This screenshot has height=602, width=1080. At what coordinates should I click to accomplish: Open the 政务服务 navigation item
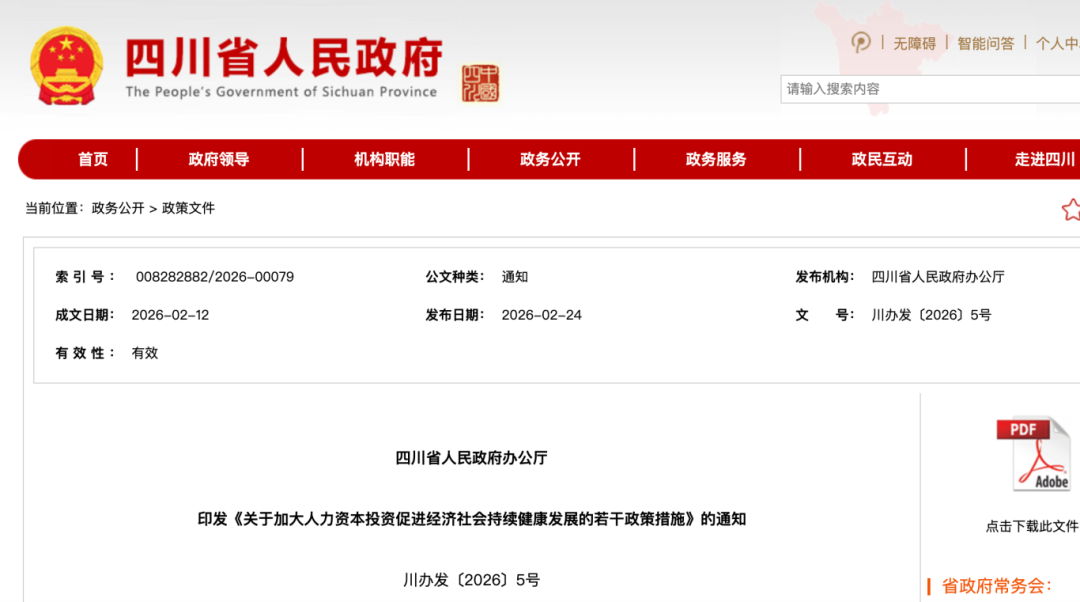(716, 159)
